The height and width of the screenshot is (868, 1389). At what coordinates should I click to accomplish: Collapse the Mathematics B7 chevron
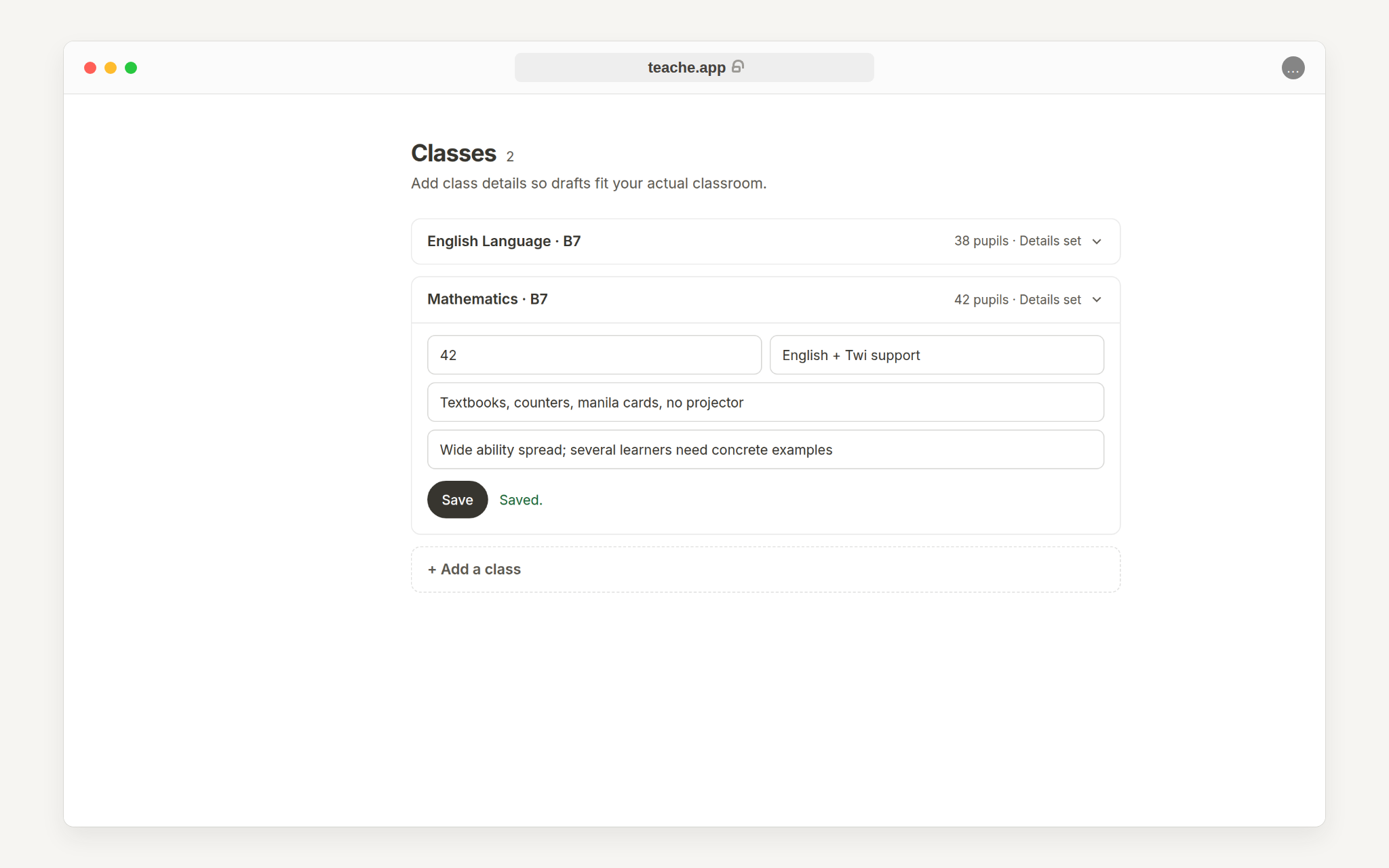tap(1097, 300)
